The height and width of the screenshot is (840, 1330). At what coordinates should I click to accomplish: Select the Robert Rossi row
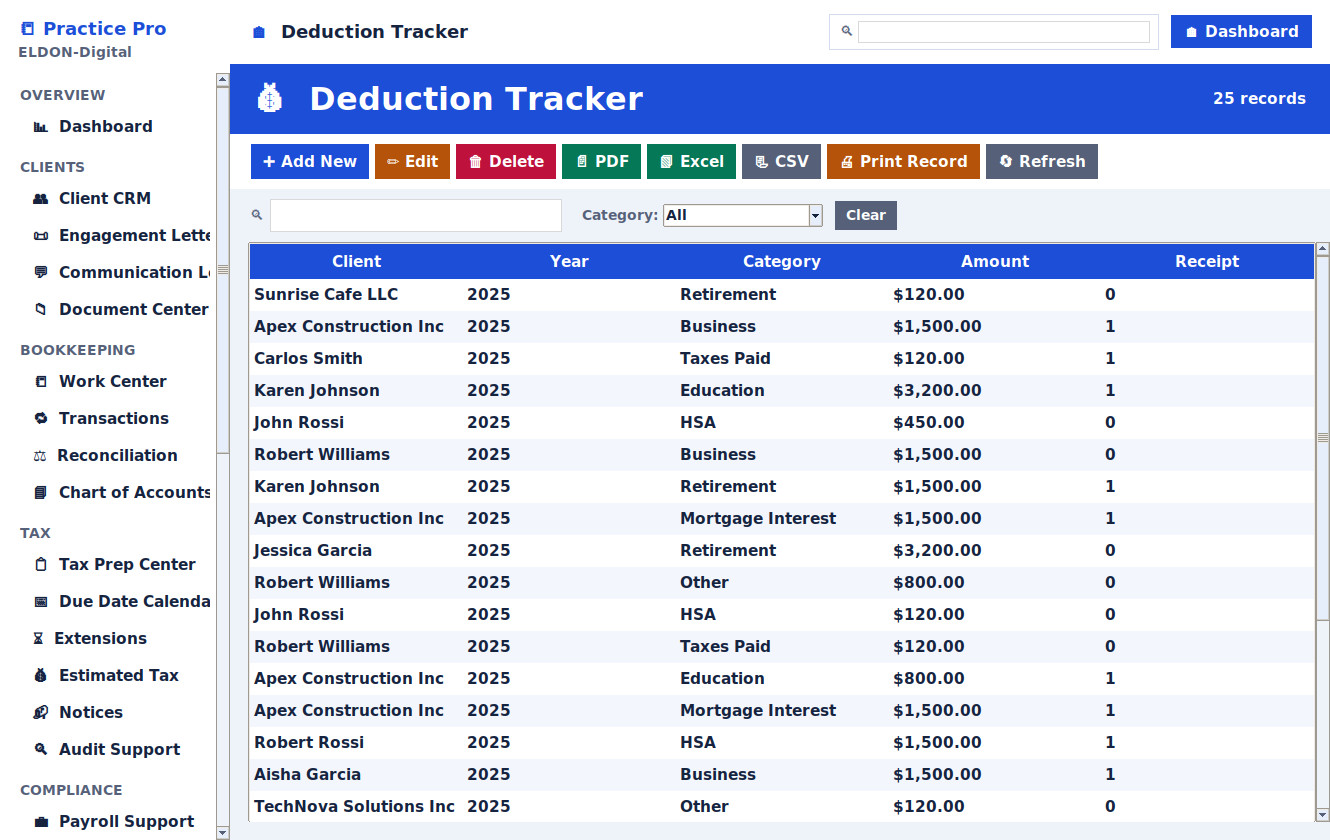click(x=782, y=743)
